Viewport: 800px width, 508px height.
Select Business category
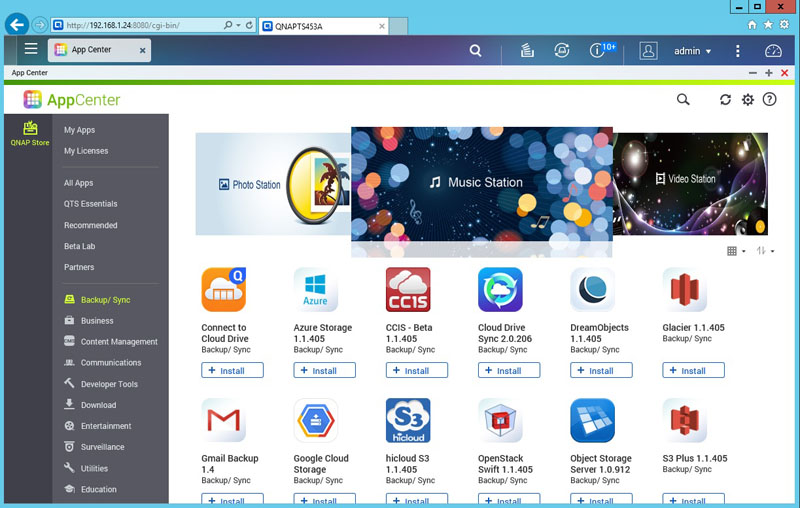click(89, 321)
